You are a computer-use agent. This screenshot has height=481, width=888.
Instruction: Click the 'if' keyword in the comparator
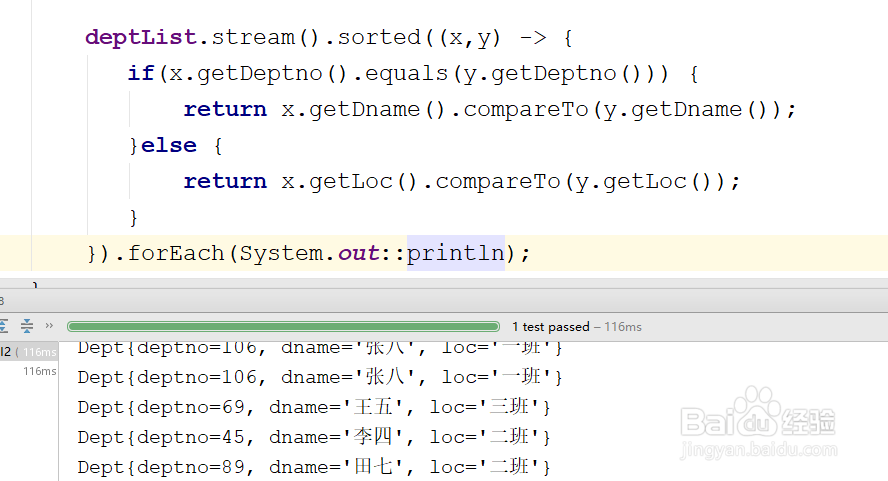pyautogui.click(x=140, y=74)
